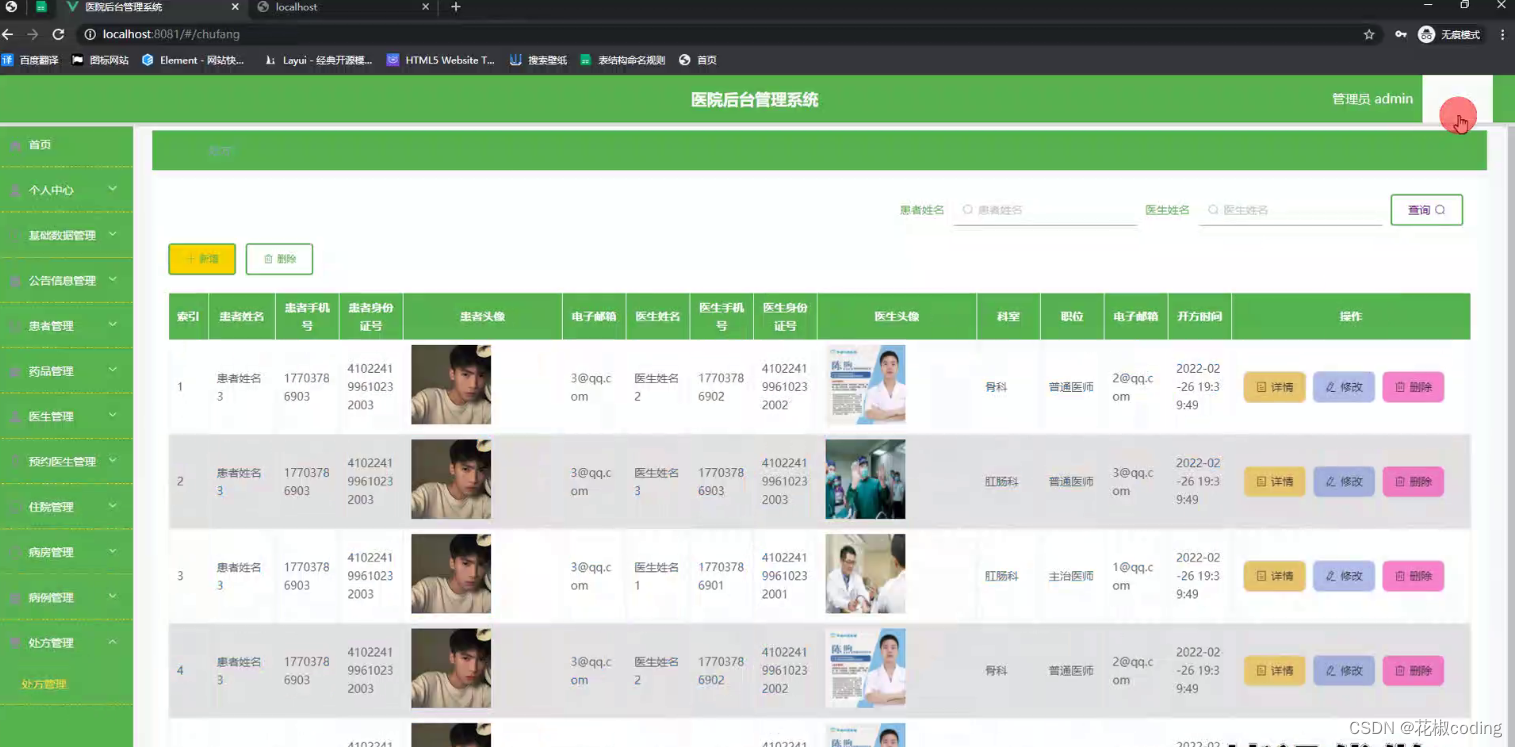Click 修改 for row 1
The width and height of the screenshot is (1517, 747).
coord(1344,387)
